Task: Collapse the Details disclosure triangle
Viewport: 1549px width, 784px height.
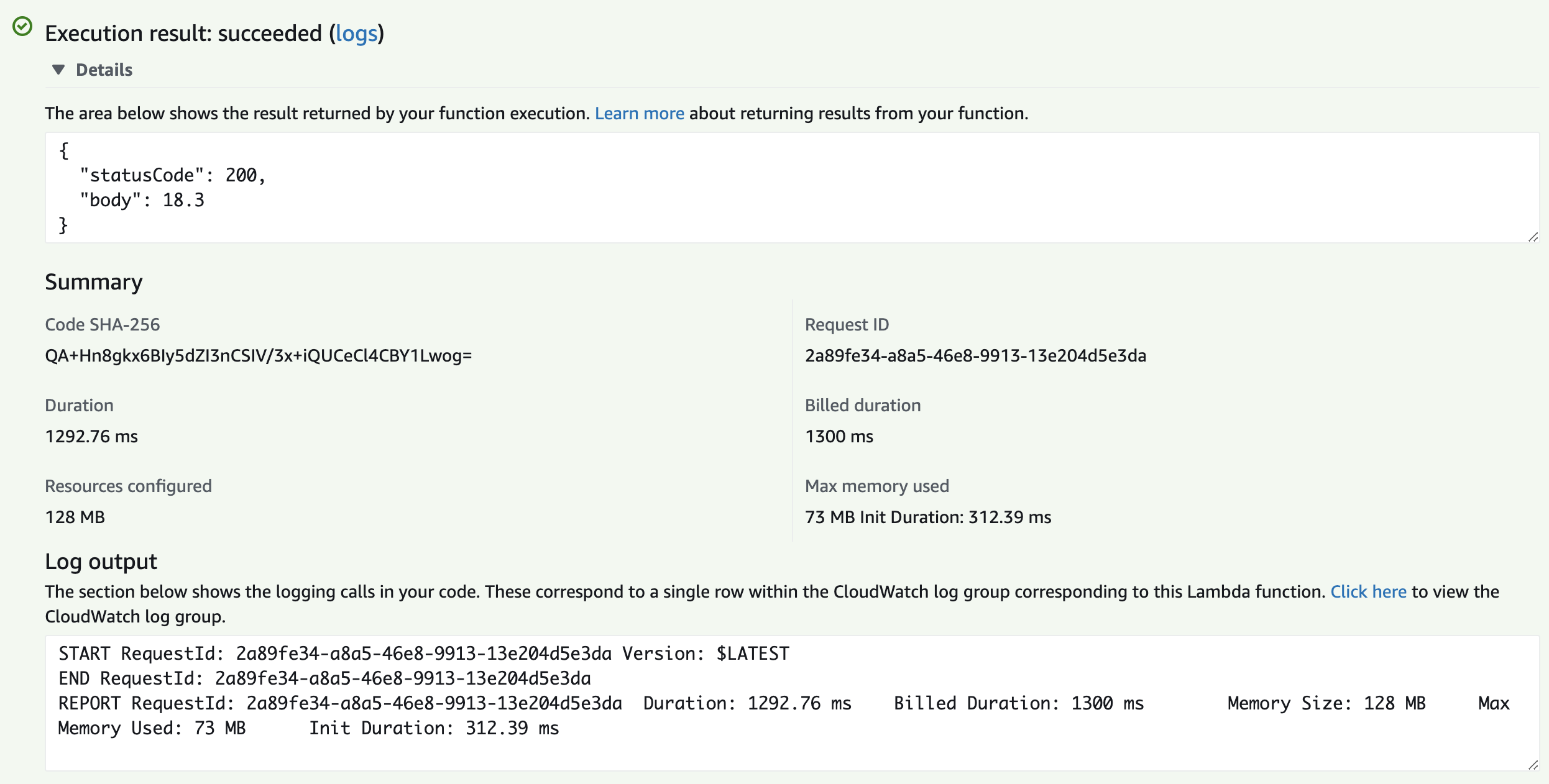Action: point(58,70)
